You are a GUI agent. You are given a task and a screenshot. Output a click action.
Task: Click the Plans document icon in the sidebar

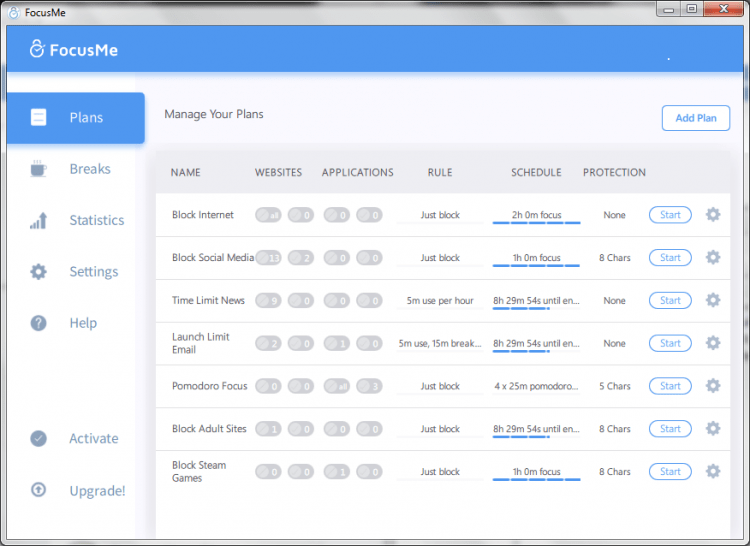coord(38,117)
